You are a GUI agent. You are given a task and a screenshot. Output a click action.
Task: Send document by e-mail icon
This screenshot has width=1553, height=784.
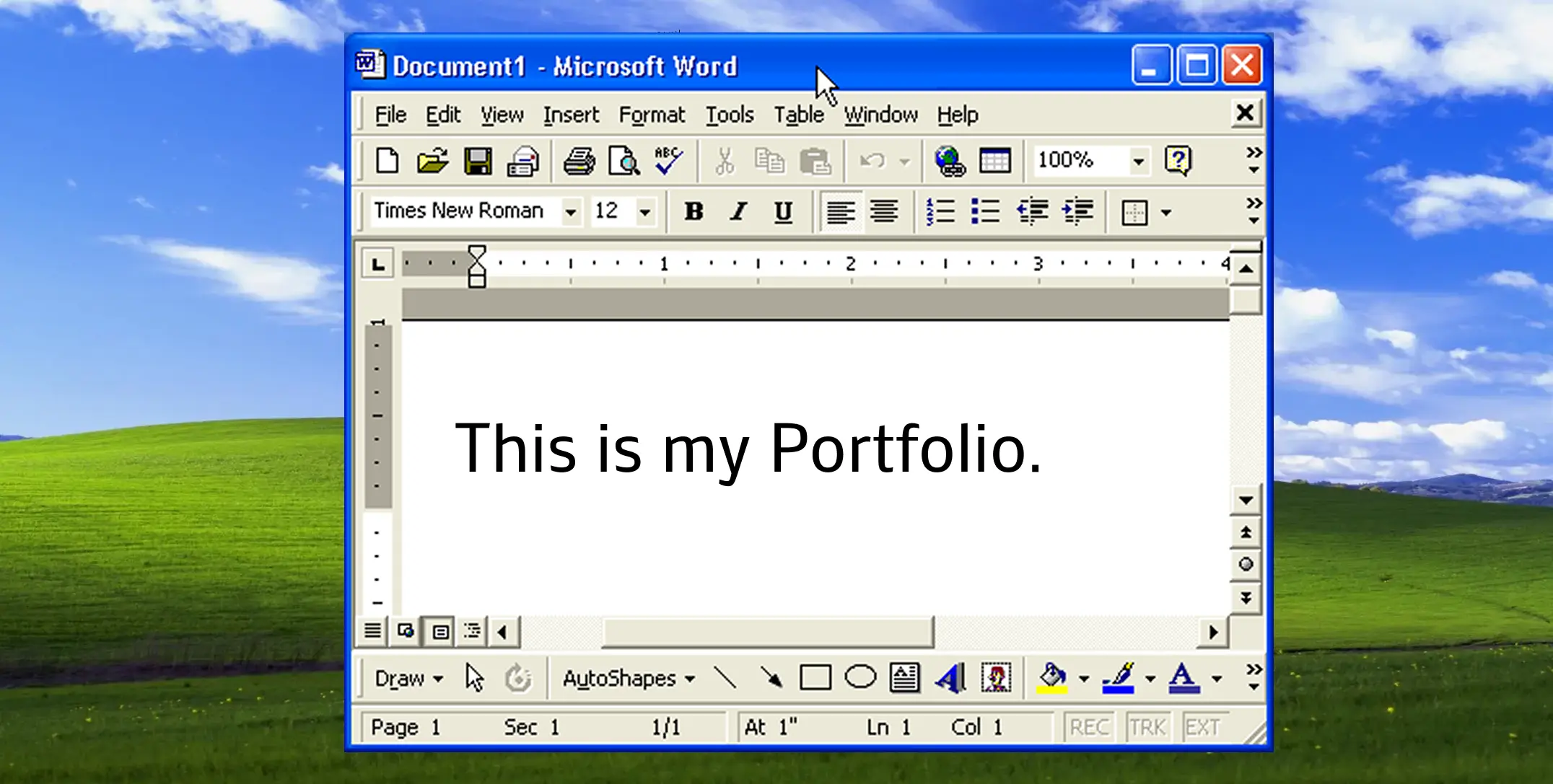tap(523, 161)
